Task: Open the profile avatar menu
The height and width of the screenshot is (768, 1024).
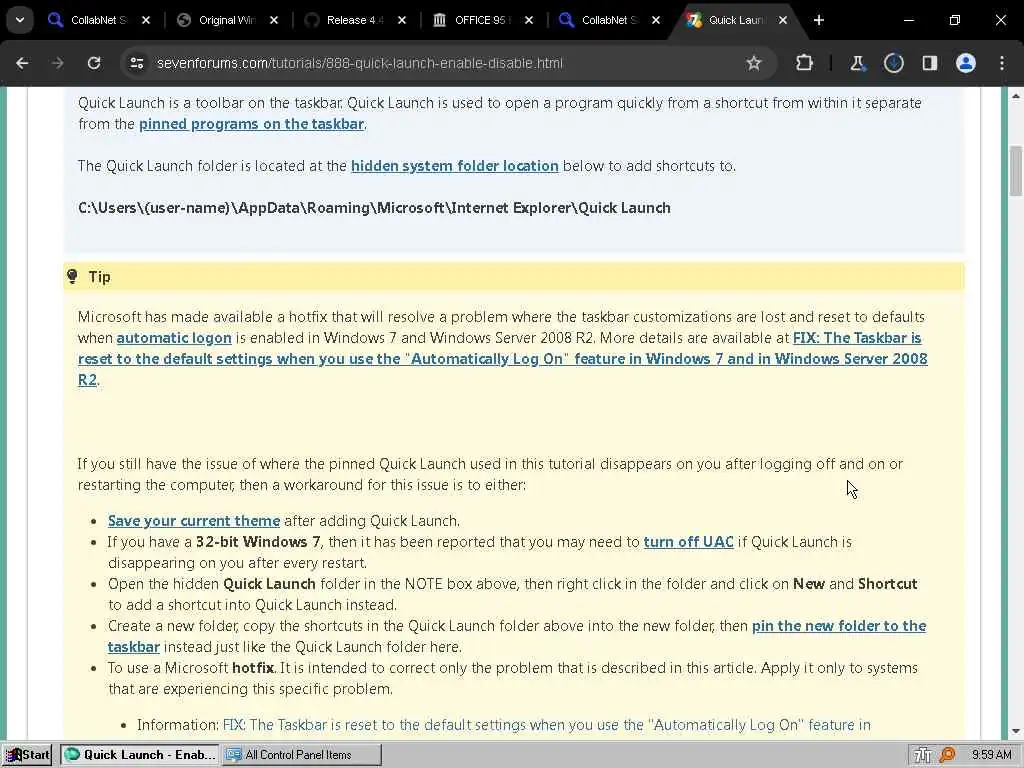Action: click(966, 63)
